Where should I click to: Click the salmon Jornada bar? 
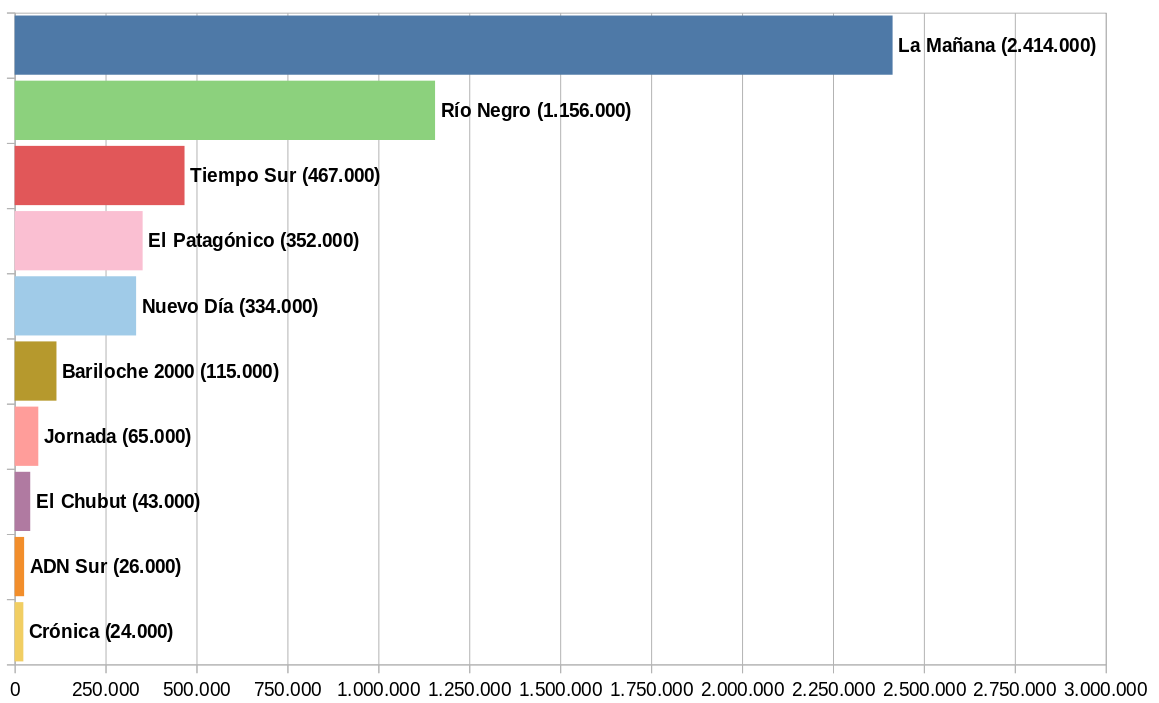26,436
